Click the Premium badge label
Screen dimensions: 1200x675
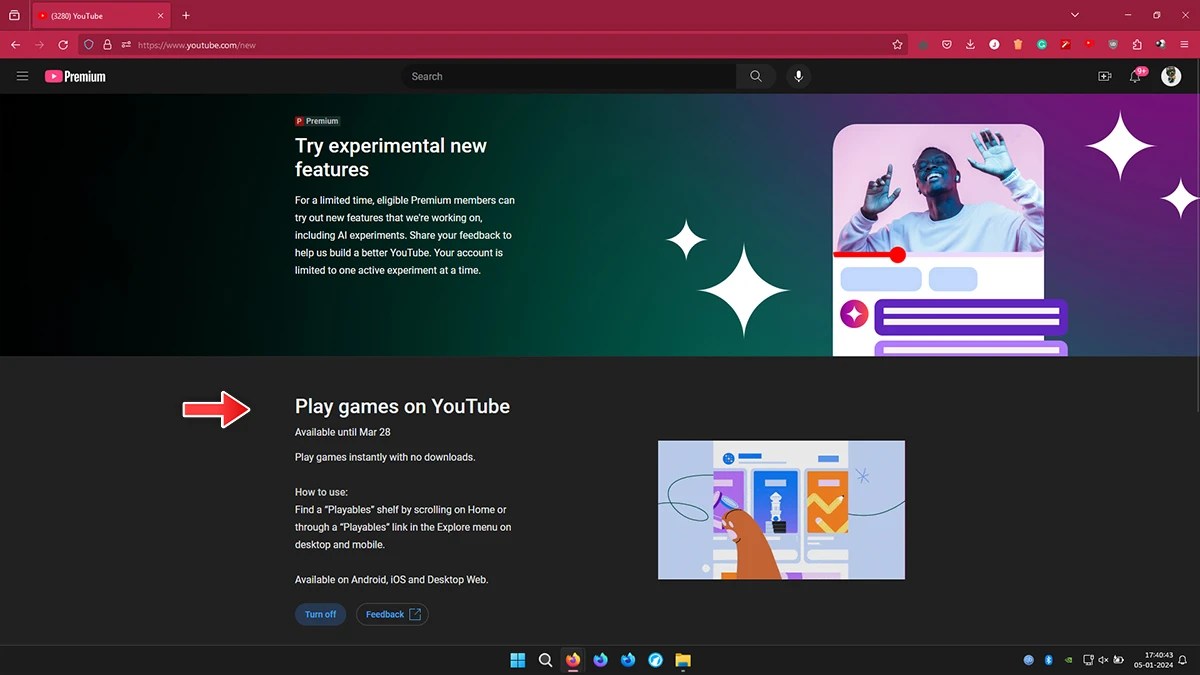tap(317, 121)
